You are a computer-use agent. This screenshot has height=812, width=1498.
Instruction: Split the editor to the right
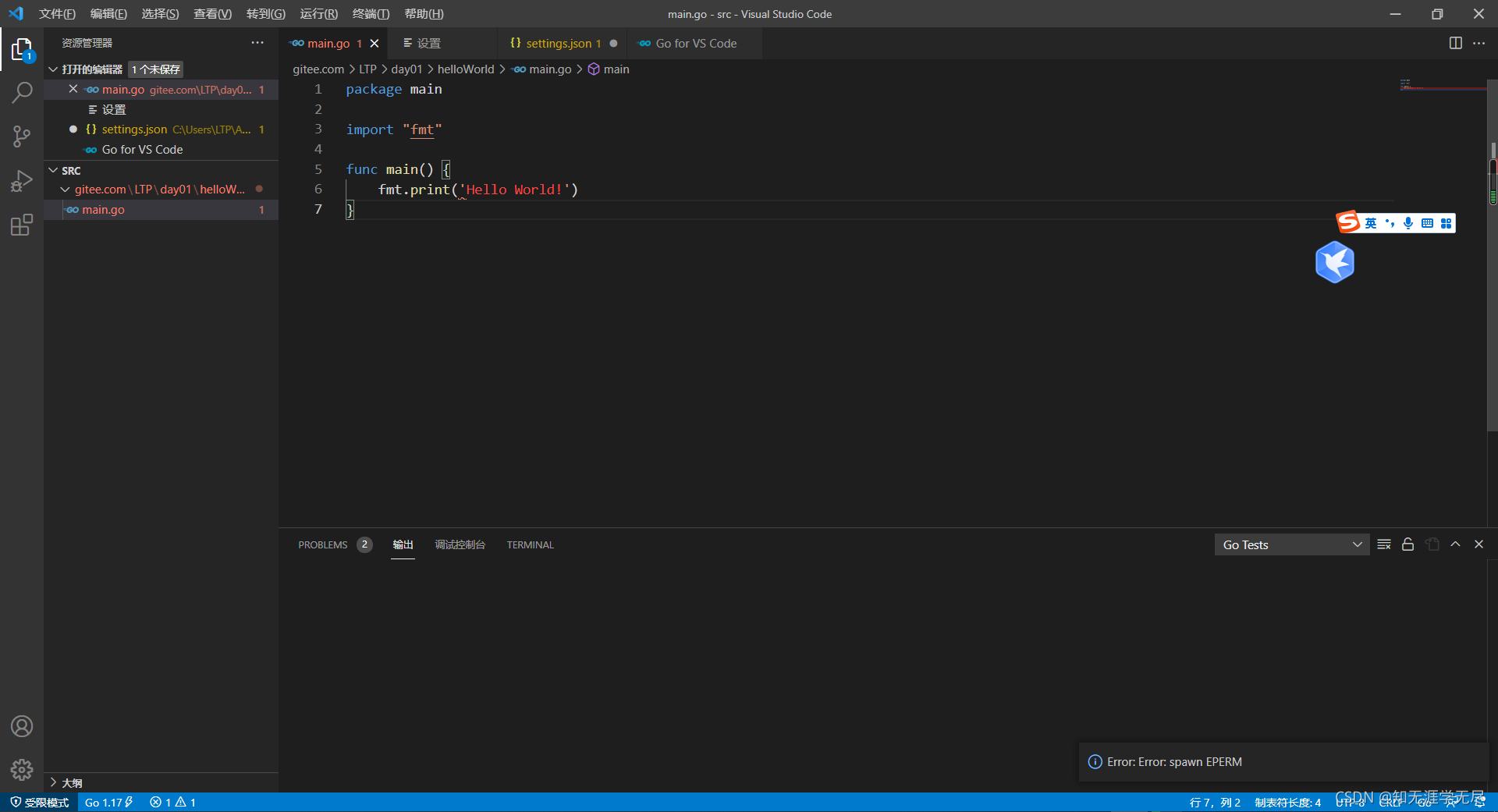coord(1455,43)
